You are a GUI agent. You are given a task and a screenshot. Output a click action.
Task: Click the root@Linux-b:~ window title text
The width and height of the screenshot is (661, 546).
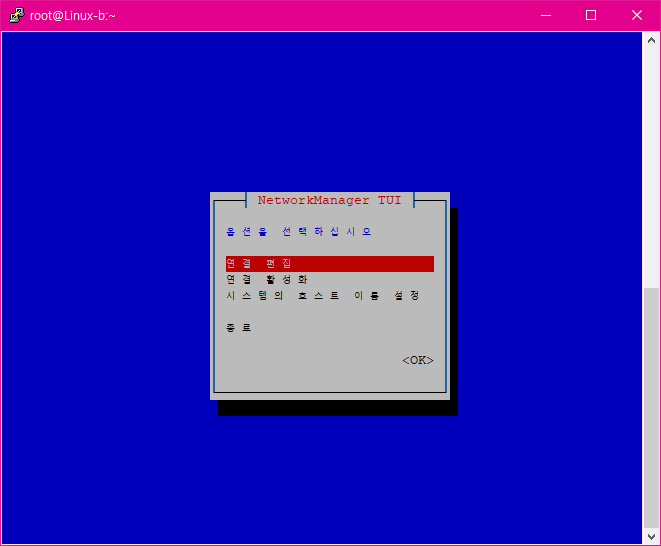click(73, 16)
